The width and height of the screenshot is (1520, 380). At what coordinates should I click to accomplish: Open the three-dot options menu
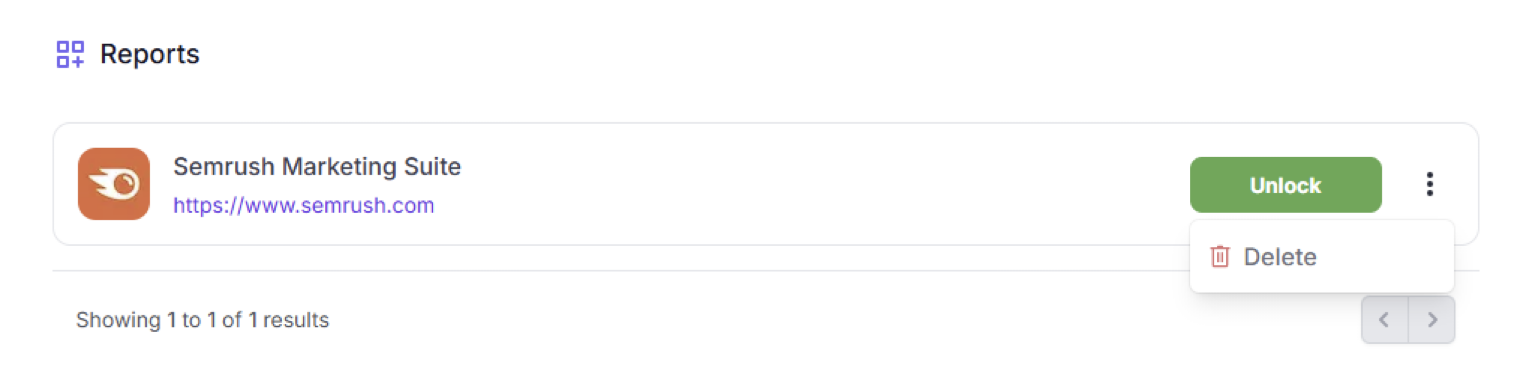click(1430, 184)
